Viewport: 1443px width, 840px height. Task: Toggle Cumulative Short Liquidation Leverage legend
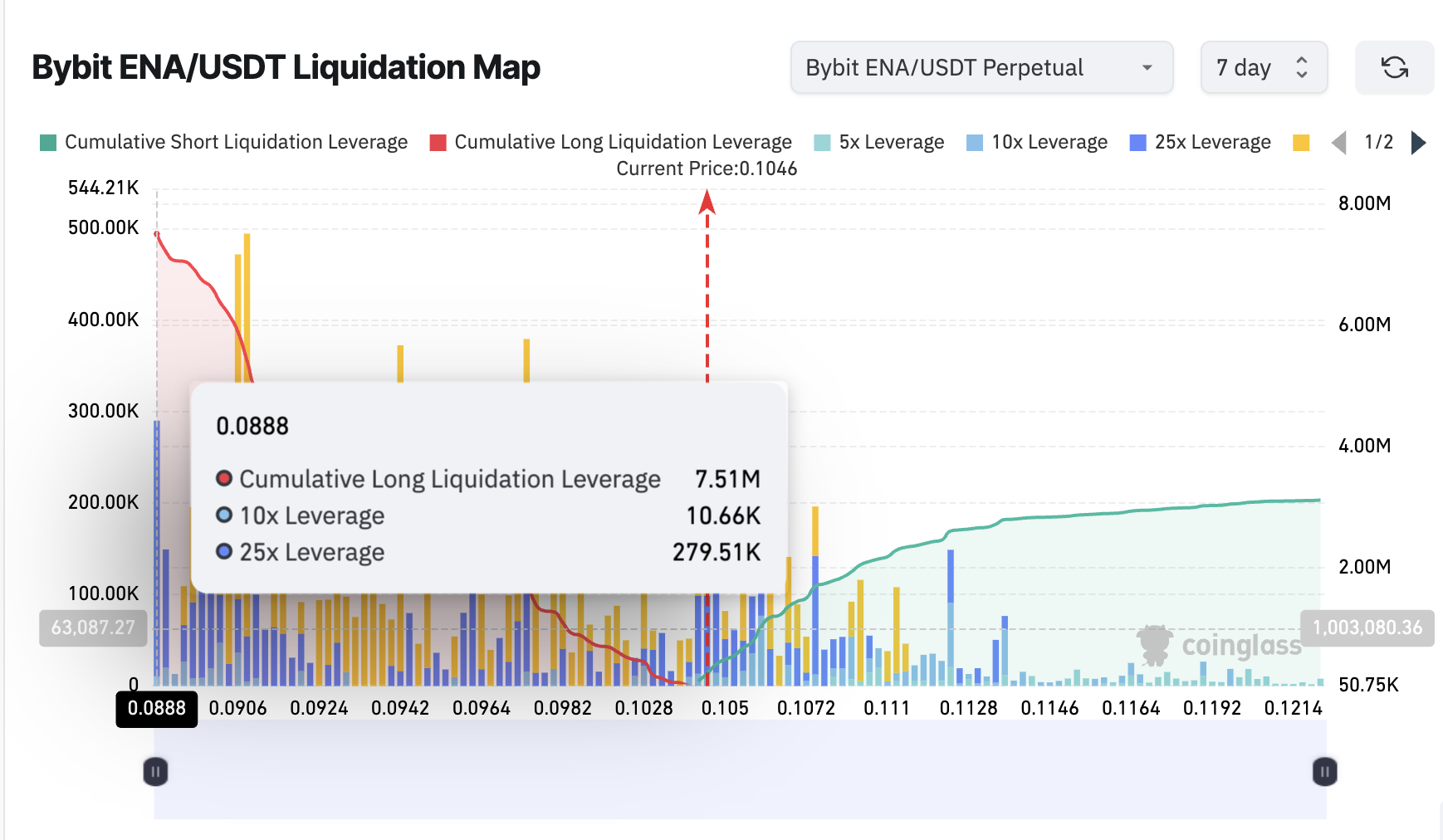(224, 143)
